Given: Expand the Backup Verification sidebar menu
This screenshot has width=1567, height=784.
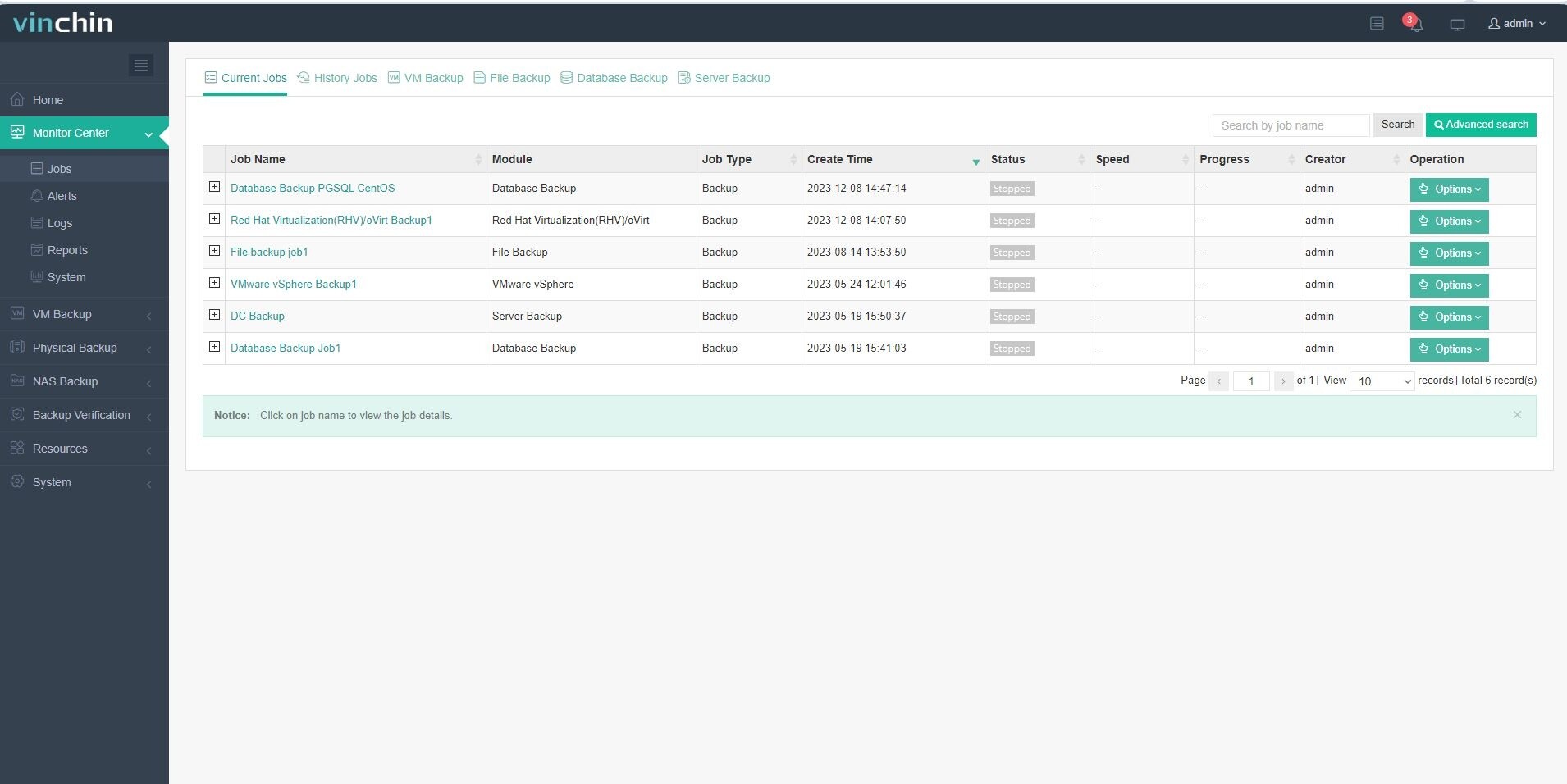Looking at the screenshot, I should [x=85, y=415].
